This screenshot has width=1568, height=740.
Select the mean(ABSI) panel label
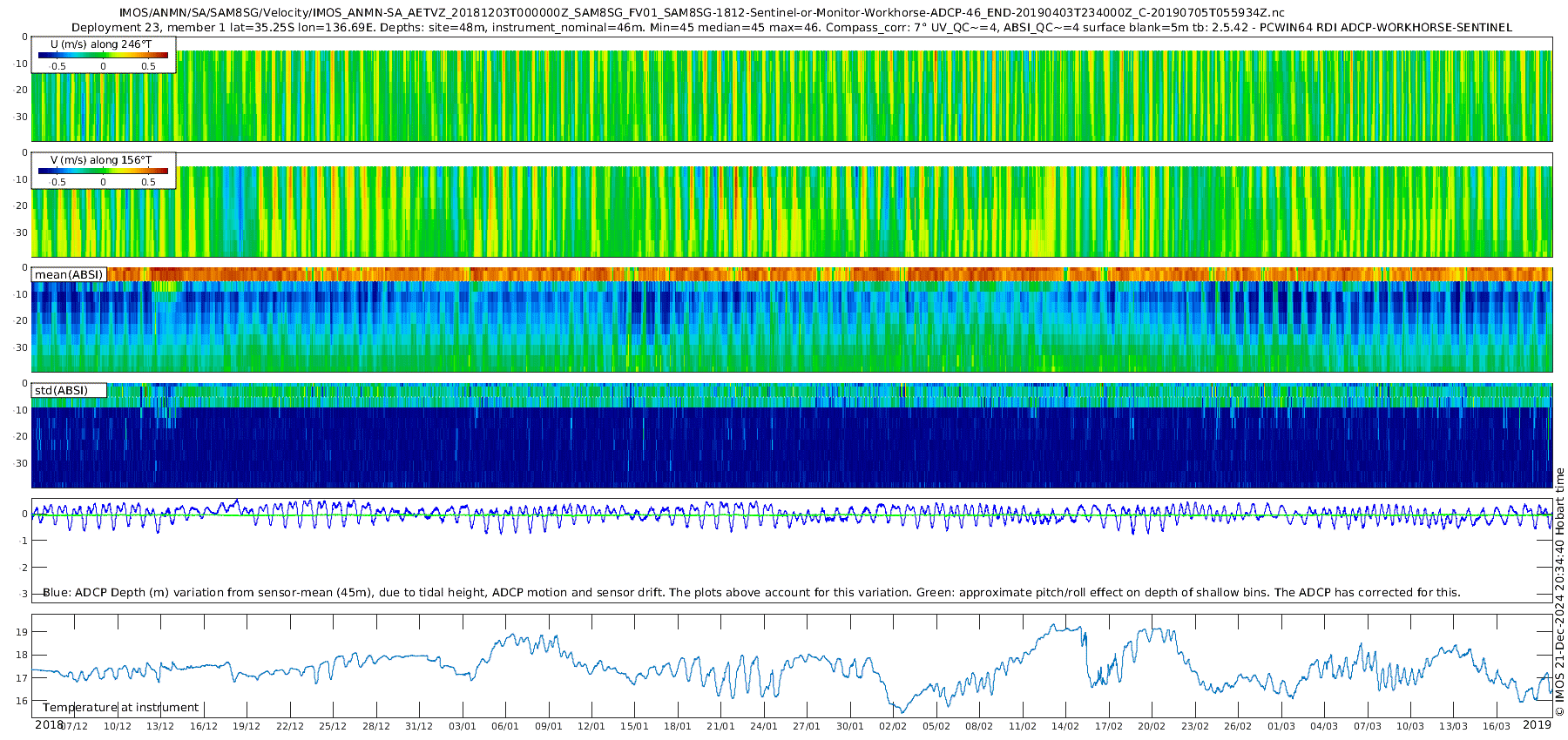[x=69, y=275]
